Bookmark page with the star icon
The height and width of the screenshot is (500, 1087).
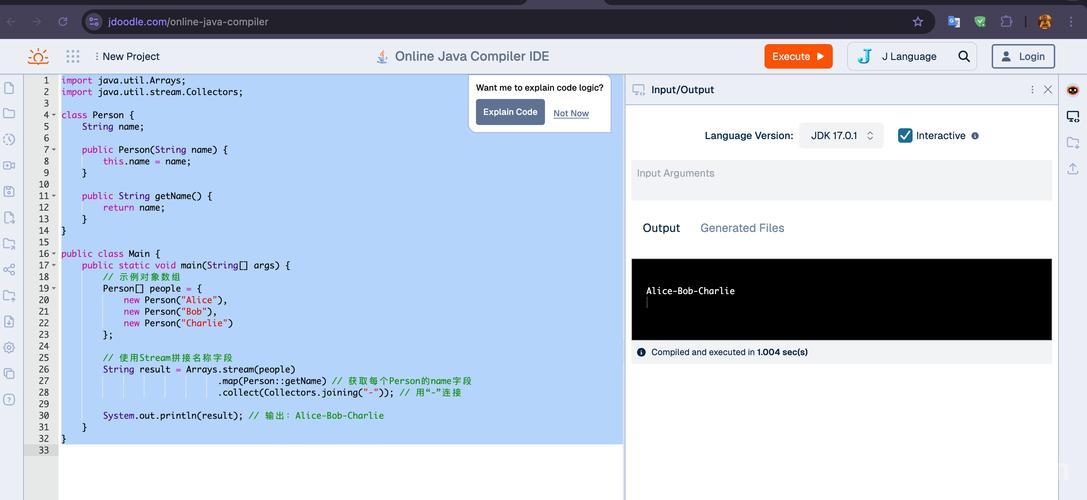918,21
